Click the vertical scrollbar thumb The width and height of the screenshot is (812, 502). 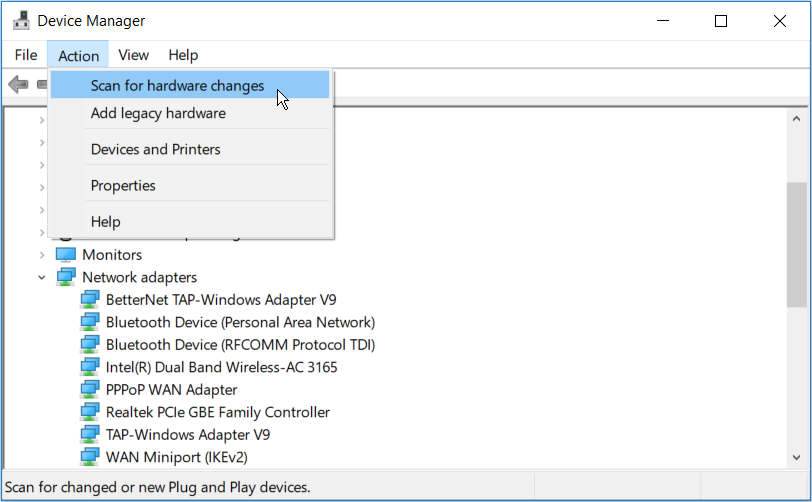(796, 244)
